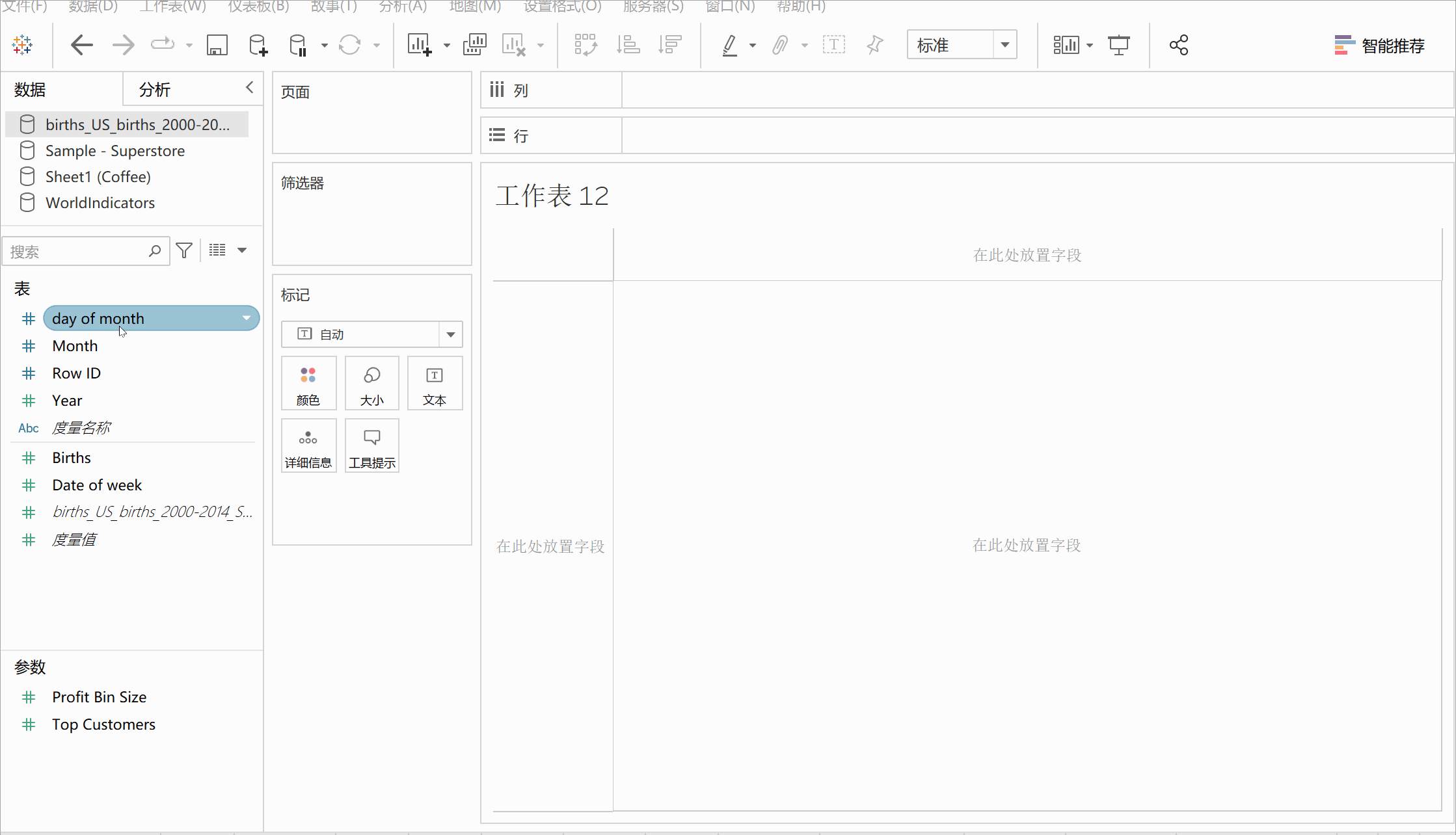Image resolution: width=1456 pixels, height=835 pixels.
Task: Click the add new data source icon
Action: [258, 46]
